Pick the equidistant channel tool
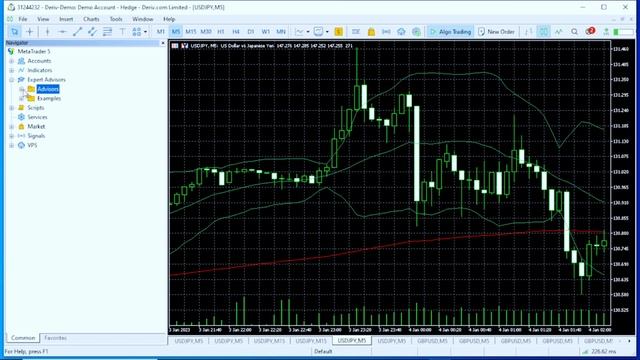Screen dimensions: 640x360 click(92, 32)
